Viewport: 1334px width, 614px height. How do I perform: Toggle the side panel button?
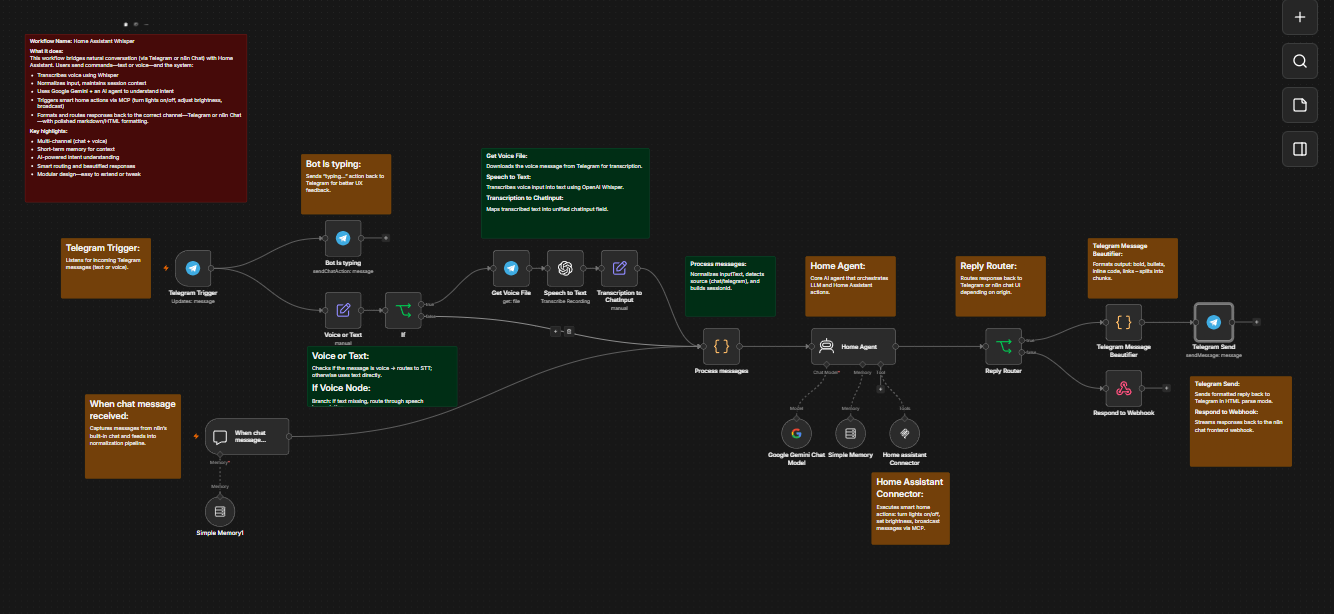(x=1300, y=149)
